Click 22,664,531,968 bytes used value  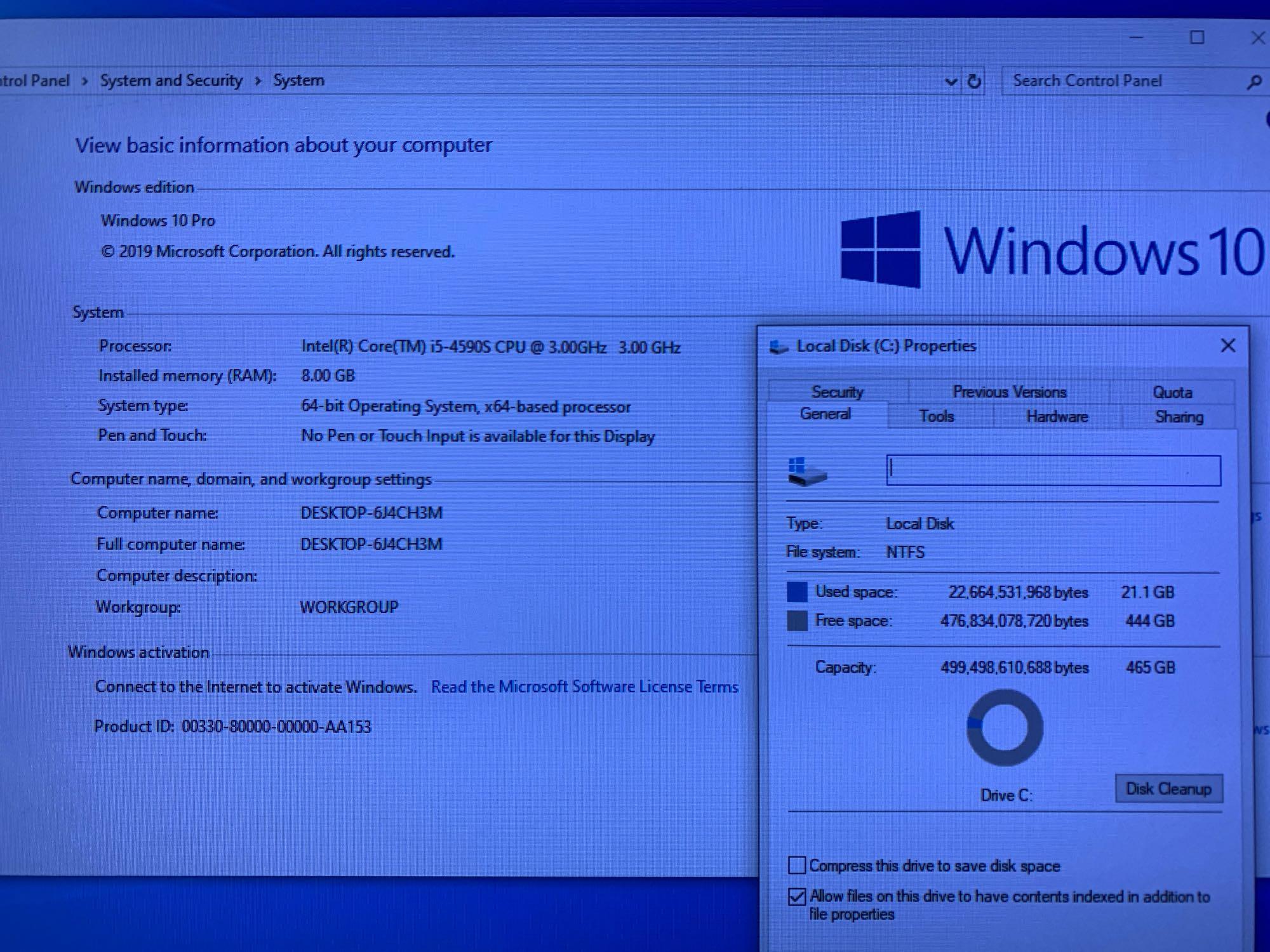1018,592
